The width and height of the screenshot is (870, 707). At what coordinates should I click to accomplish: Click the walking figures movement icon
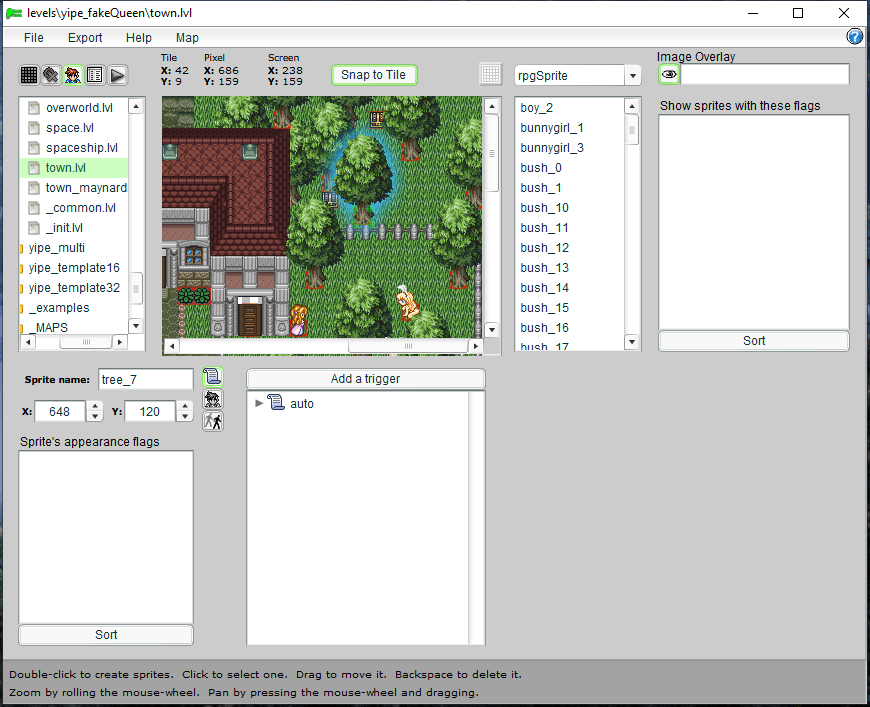tap(212, 421)
